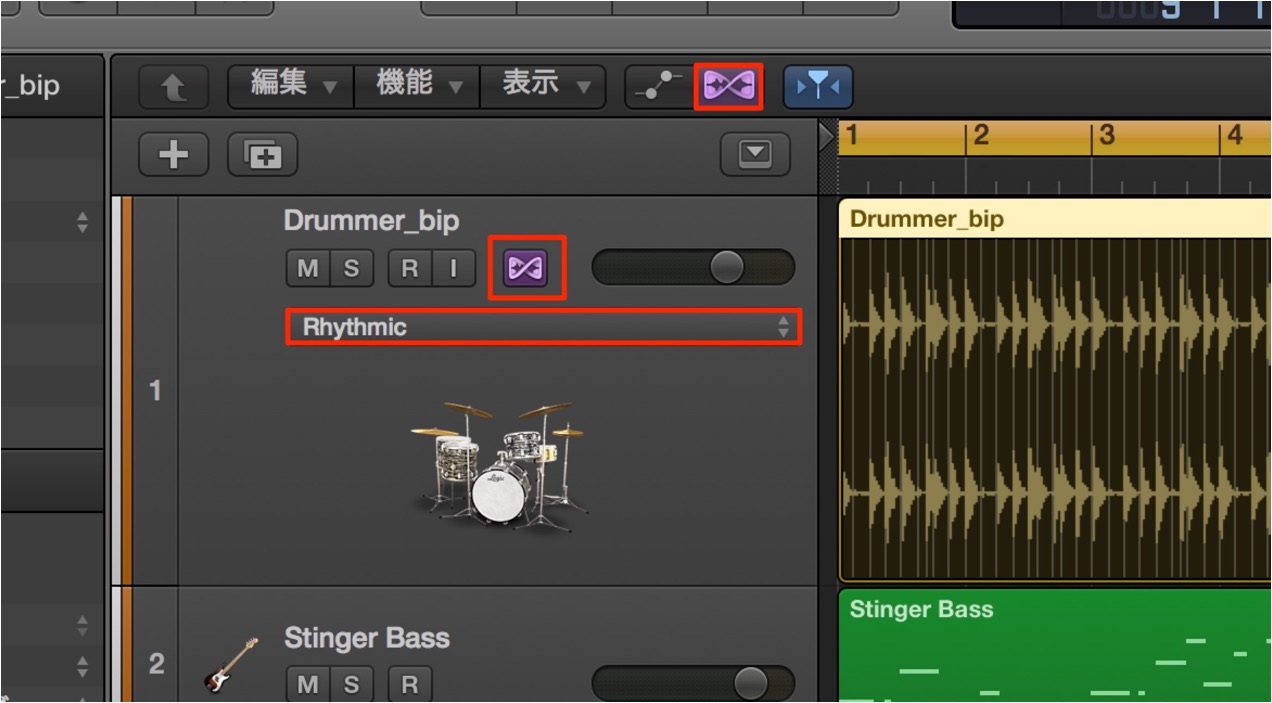The width and height of the screenshot is (1272, 703).
Task: Record-enable the Drummer_bip track
Action: point(409,268)
